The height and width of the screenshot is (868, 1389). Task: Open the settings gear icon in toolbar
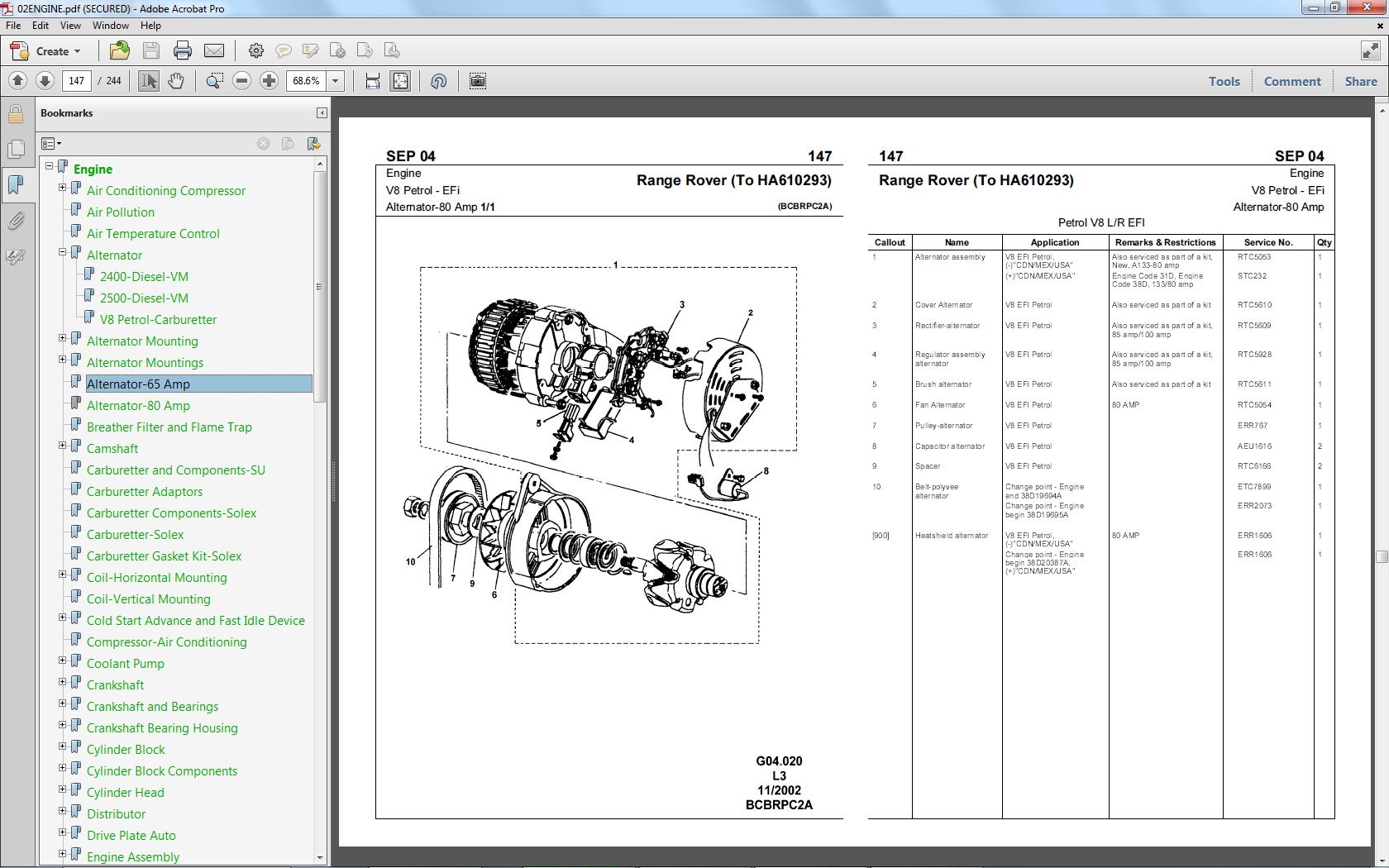(256, 51)
